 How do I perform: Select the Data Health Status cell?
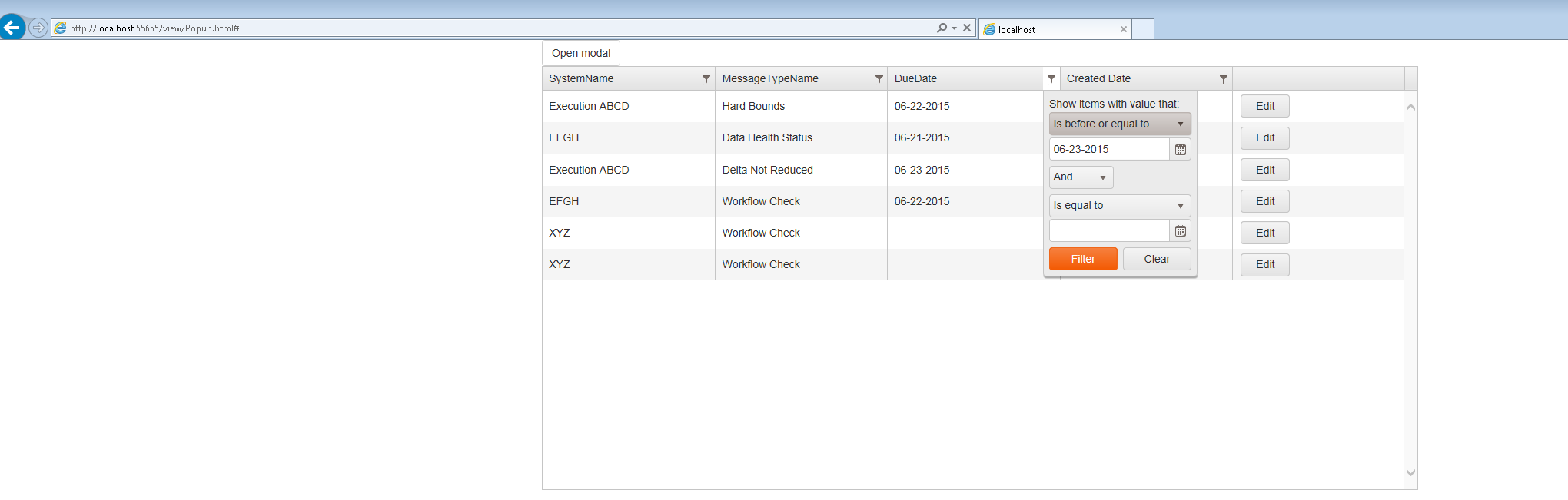click(x=801, y=137)
